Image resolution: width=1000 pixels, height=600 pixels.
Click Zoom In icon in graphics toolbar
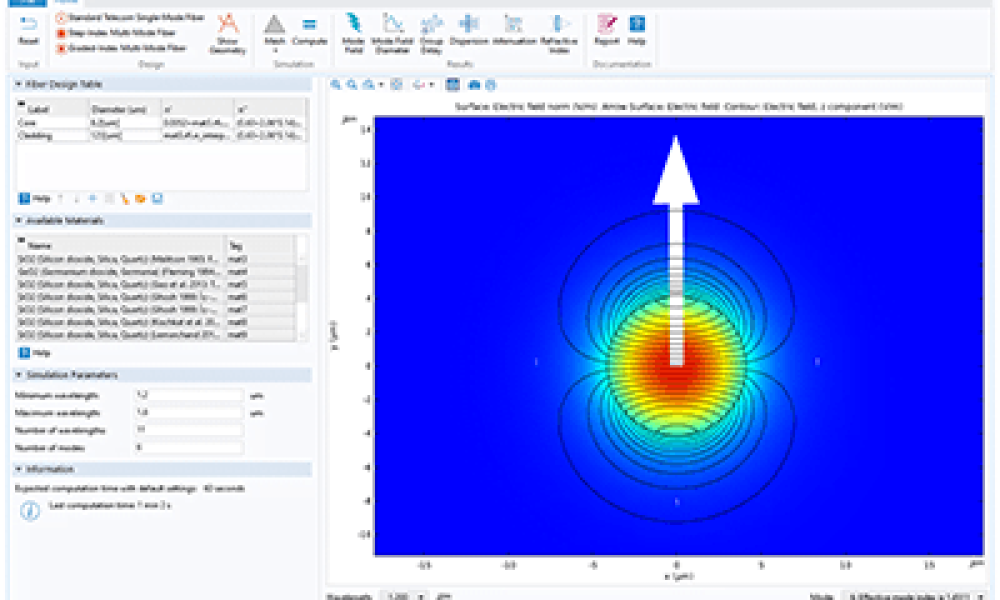pos(336,84)
